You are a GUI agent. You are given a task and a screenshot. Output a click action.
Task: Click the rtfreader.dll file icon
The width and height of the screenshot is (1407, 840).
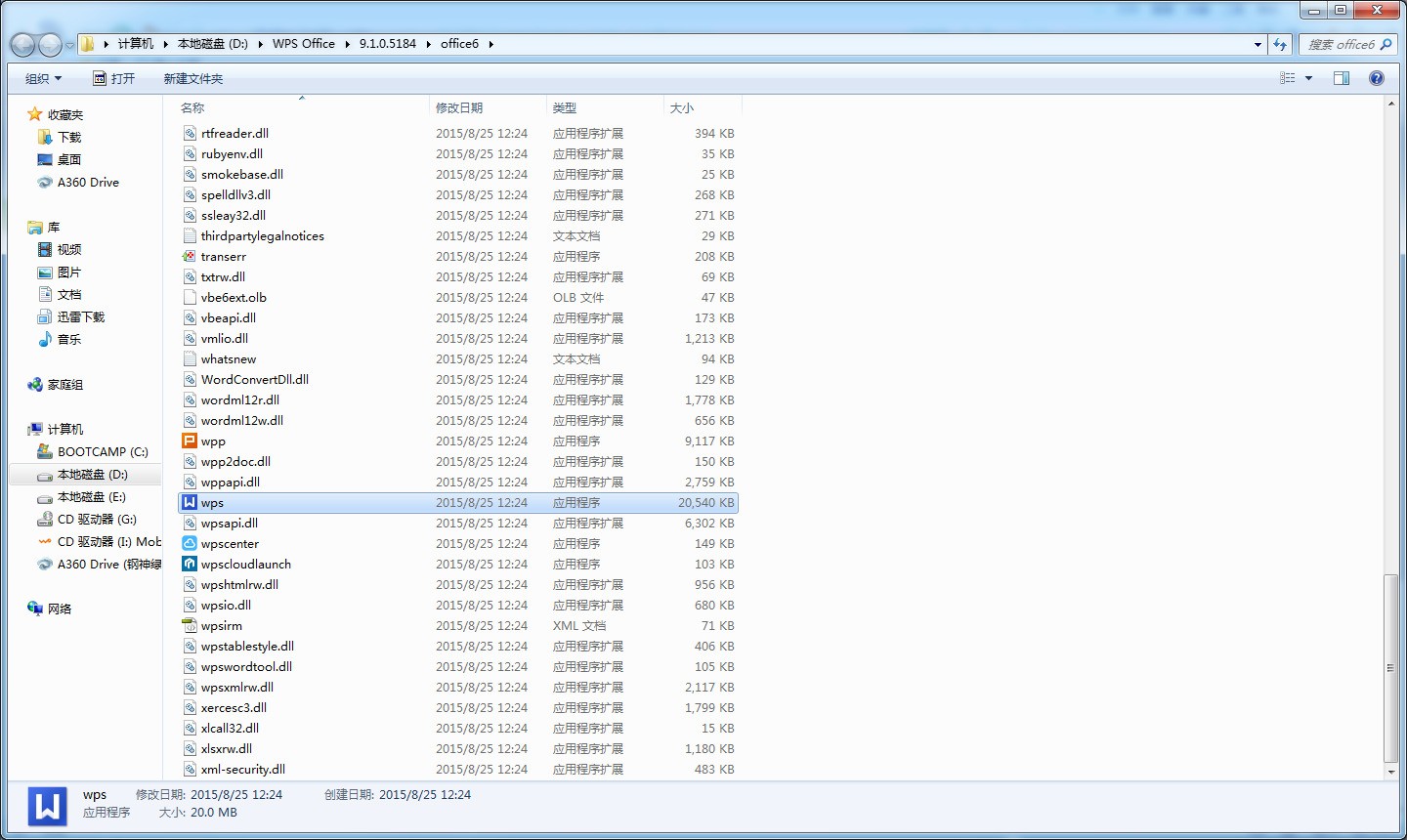tap(190, 133)
